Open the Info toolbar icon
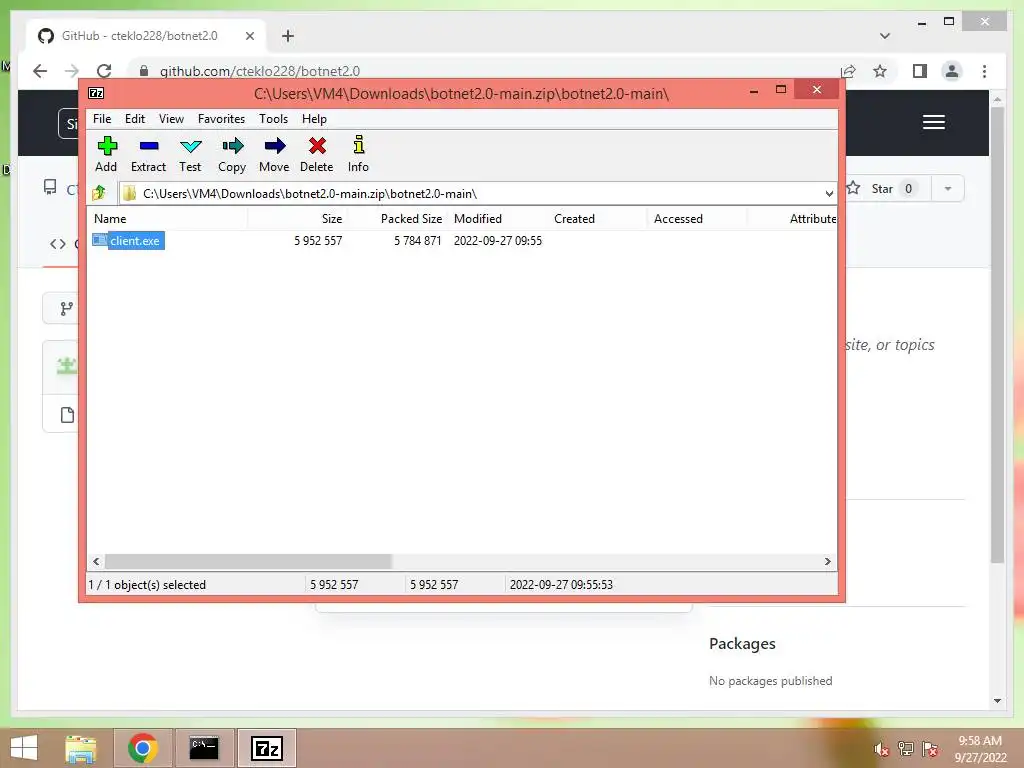The width and height of the screenshot is (1024, 768). [358, 154]
